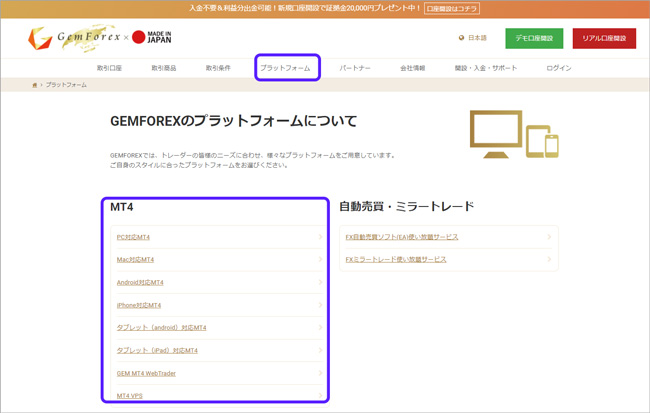Viewport: 650px width, 413px height.
Task: Click the chevron on Android対応MT4 row
Action: [x=320, y=282]
